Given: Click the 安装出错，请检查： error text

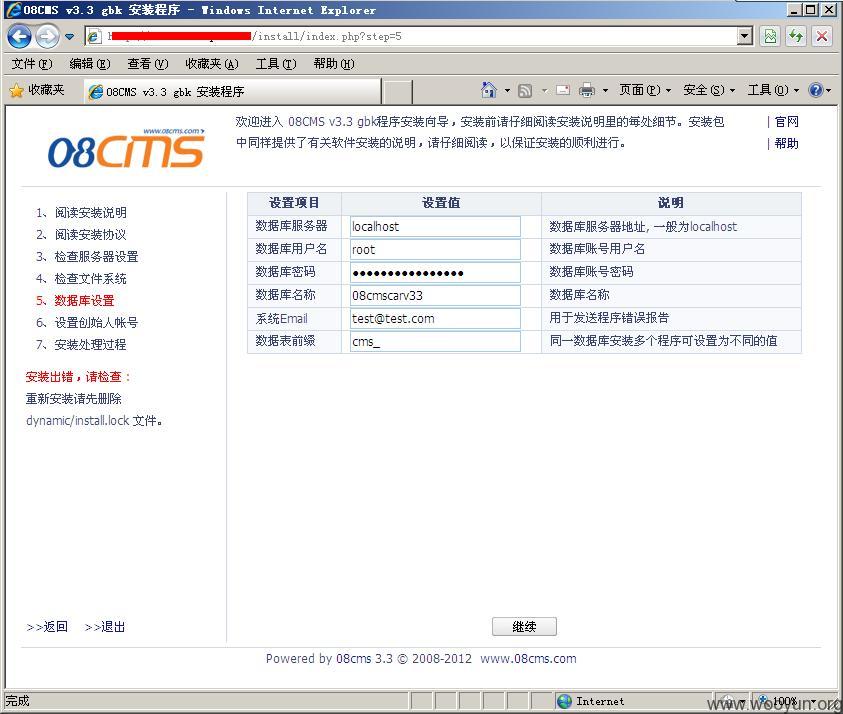Looking at the screenshot, I should (78, 377).
